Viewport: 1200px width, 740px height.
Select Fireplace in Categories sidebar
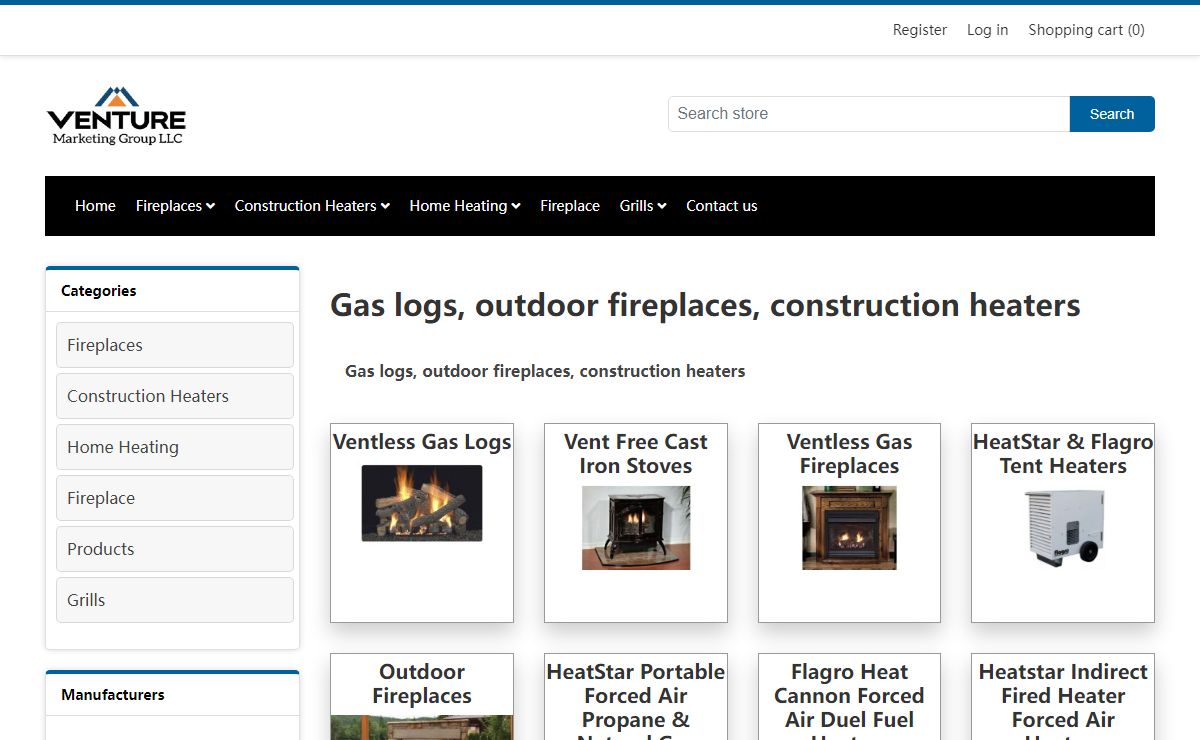pyautogui.click(x=175, y=498)
